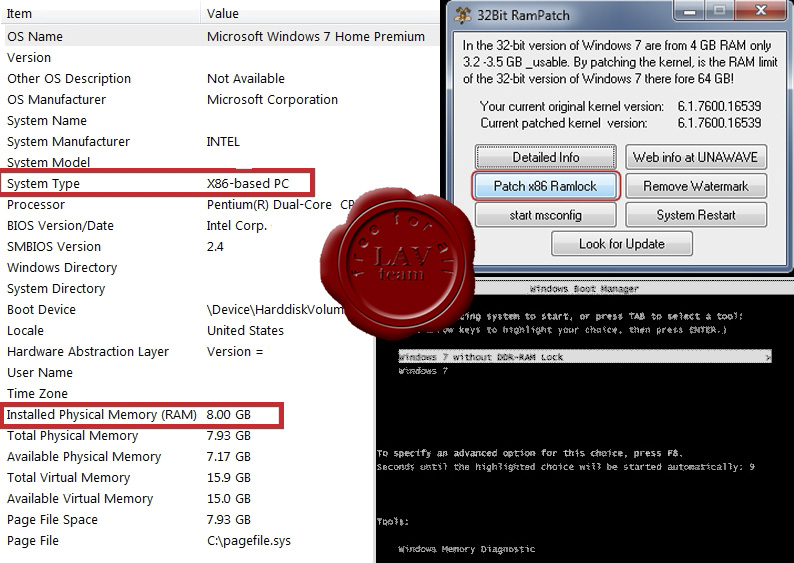Click the Remove Watermark button
Screen dimensions: 794x563
[x=695, y=186]
